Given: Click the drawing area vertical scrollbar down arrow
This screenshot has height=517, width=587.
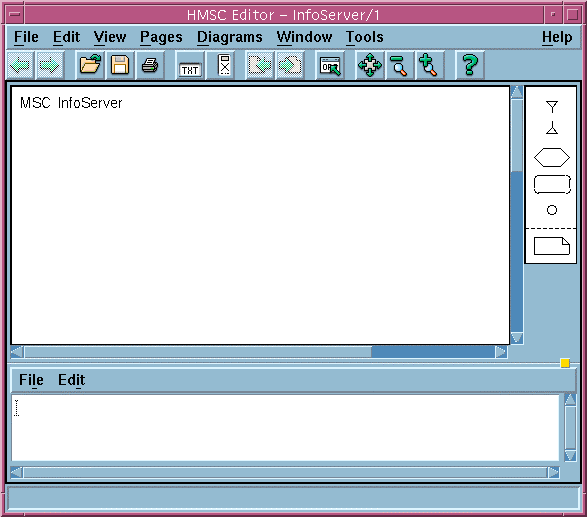Looking at the screenshot, I should tap(517, 338).
